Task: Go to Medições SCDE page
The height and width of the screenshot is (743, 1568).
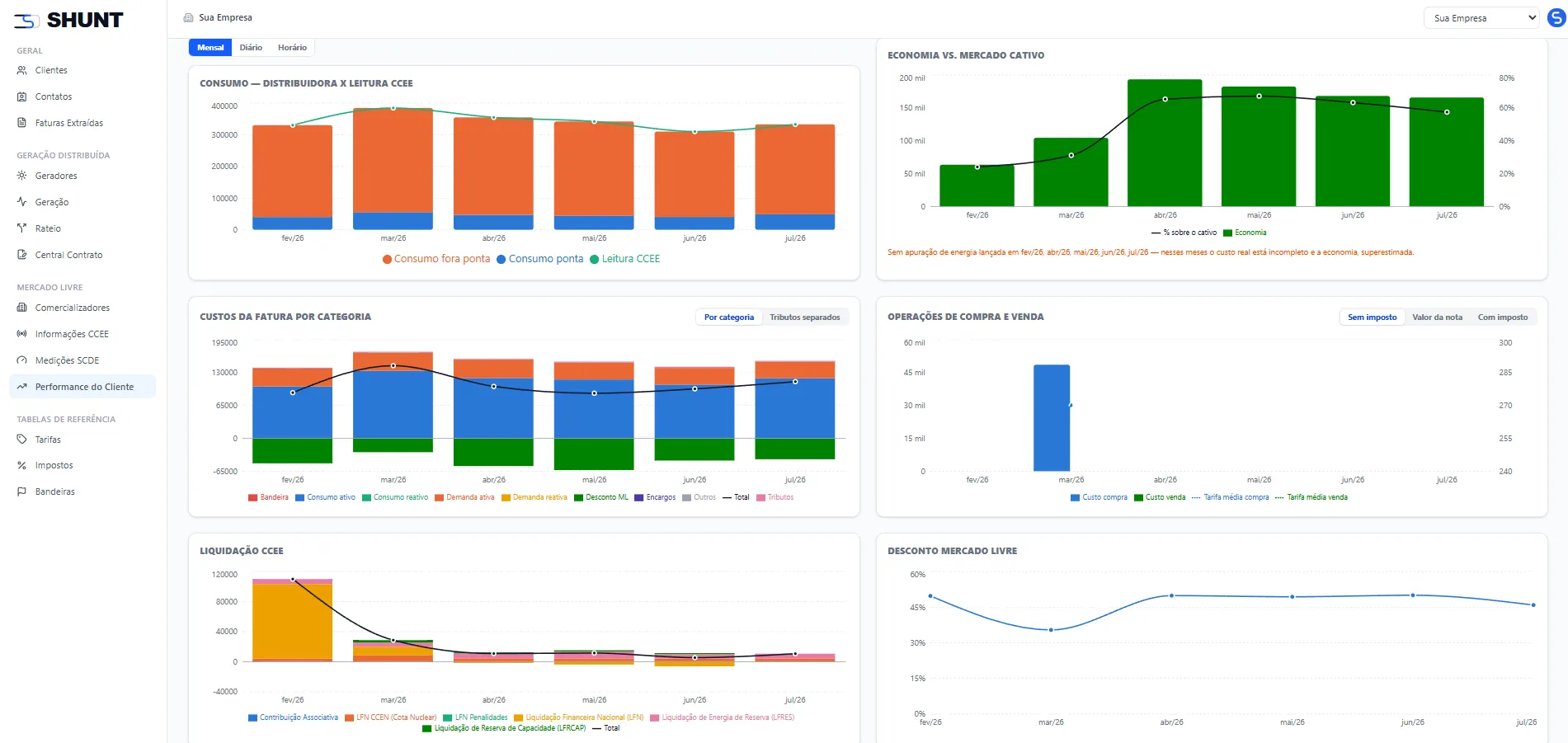Action: coord(82,360)
